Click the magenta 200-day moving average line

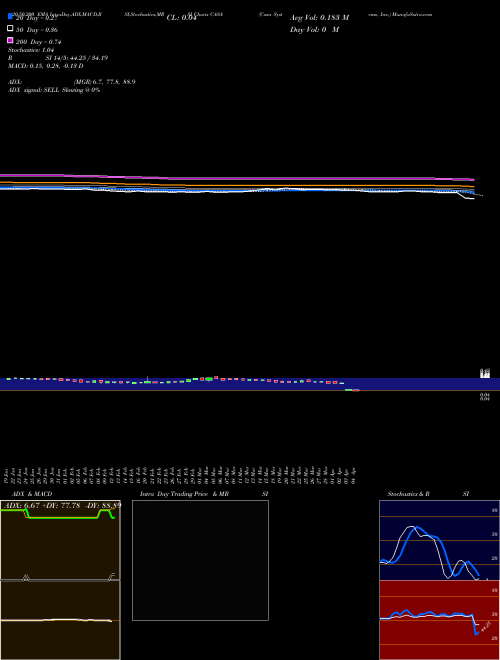[x=253, y=178]
